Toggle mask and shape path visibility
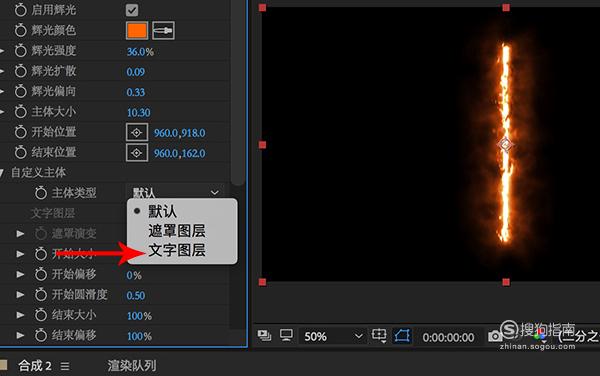This screenshot has height=376, width=600. pos(402,336)
